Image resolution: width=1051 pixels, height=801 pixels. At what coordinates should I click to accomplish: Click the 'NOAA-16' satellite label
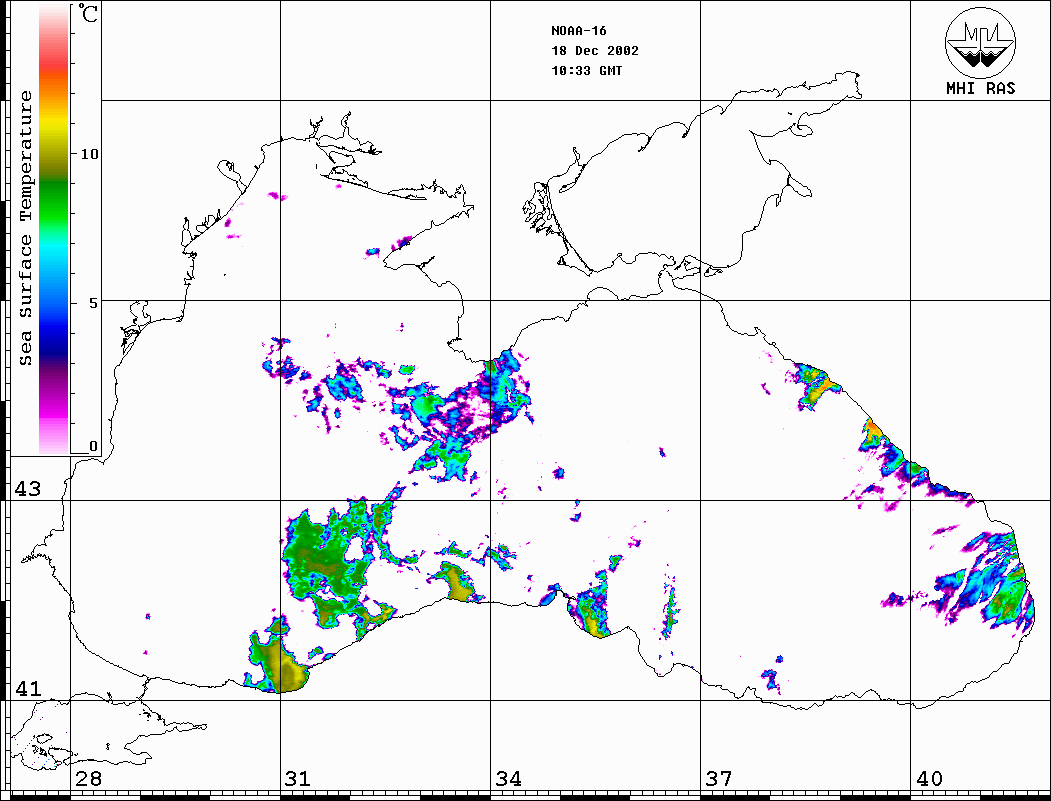click(x=578, y=31)
